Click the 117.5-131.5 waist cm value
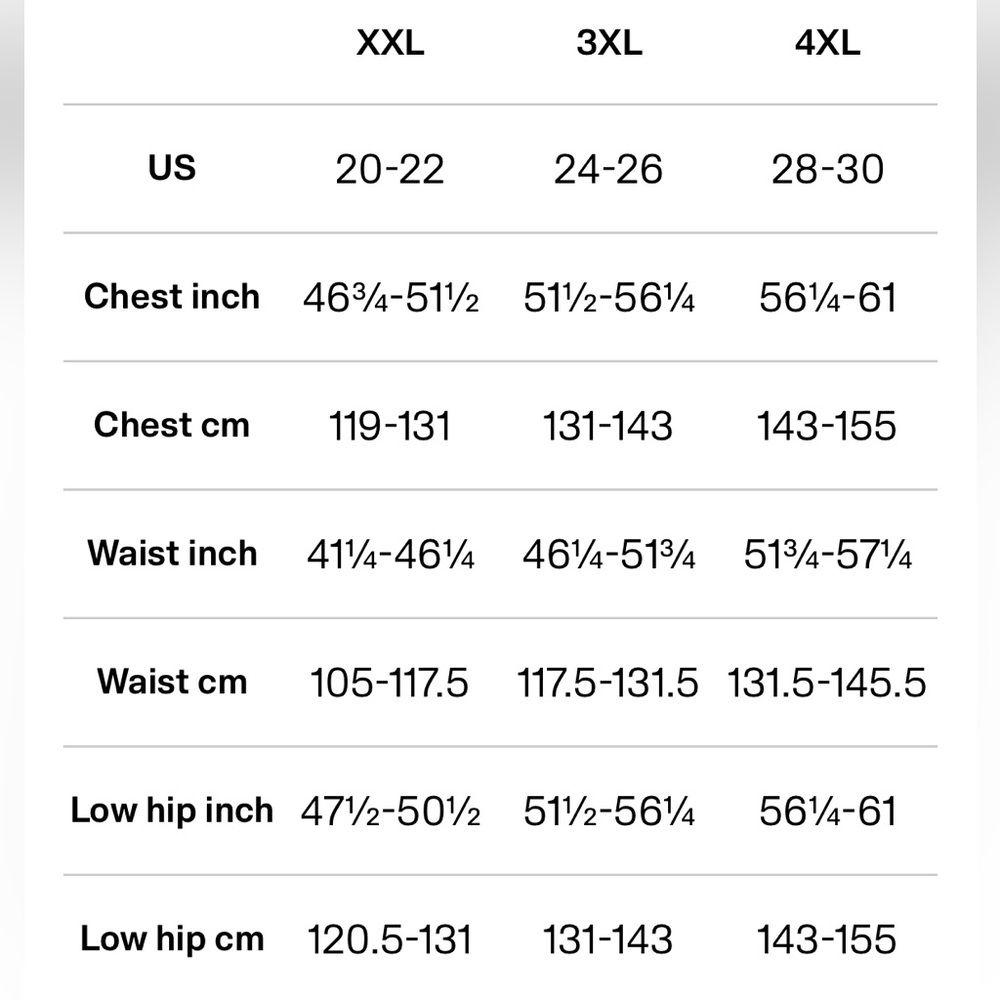The image size is (1000, 1000). [608, 682]
